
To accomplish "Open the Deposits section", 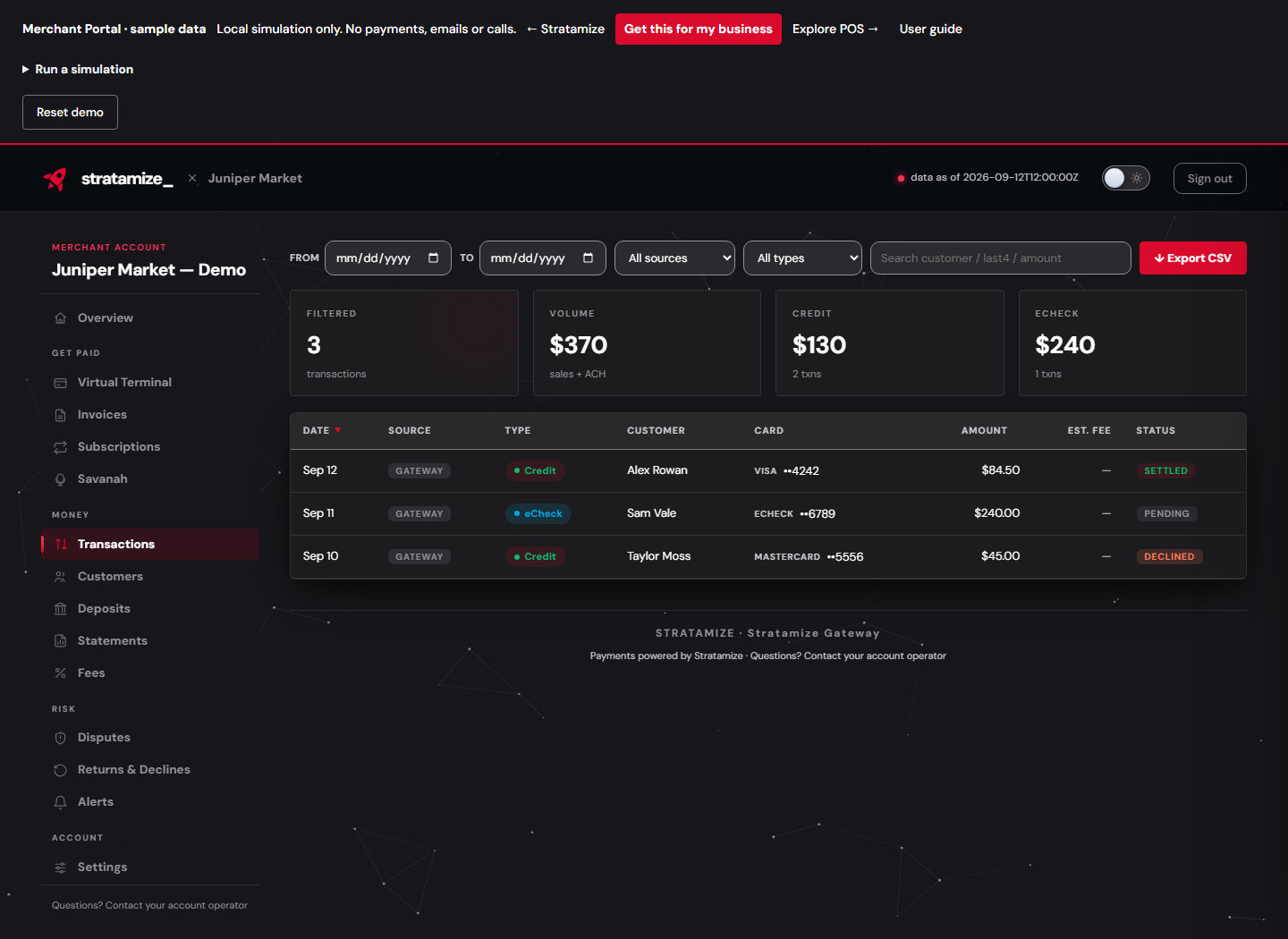I will pos(150,609).
